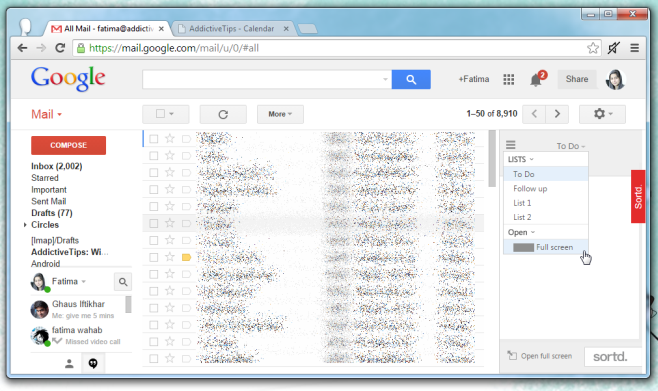Check the last visible email's checkbox
Screen dimensions: 658x391
154,359
